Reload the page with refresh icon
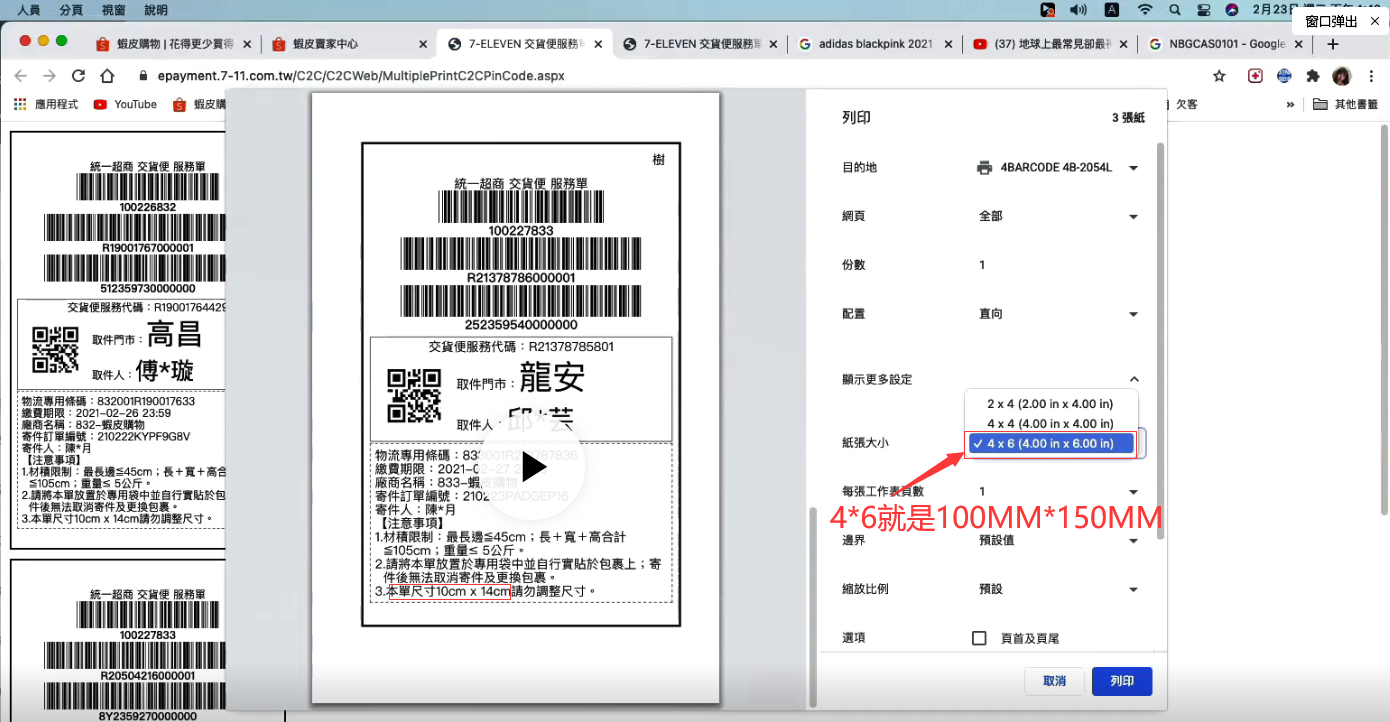 click(79, 76)
